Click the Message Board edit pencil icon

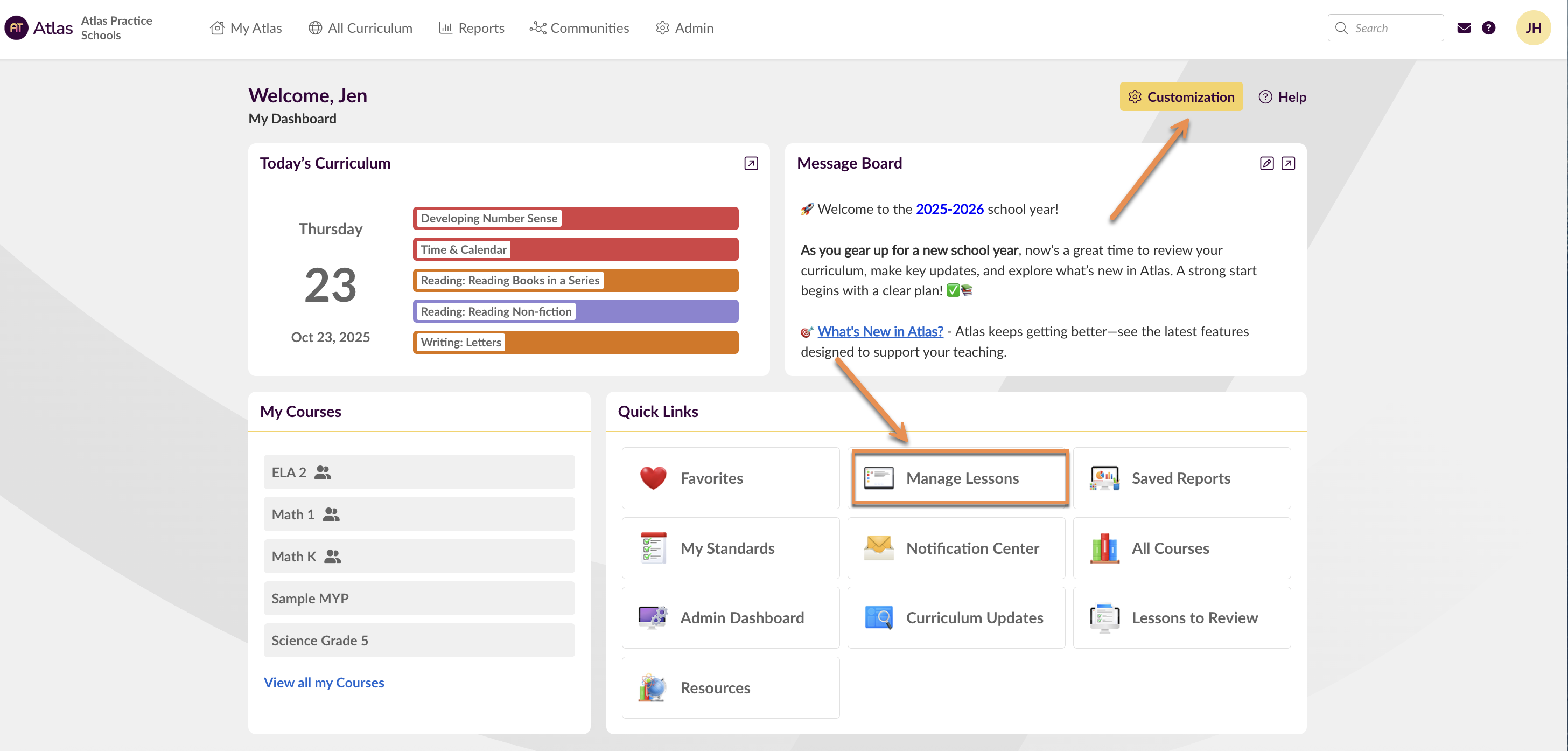[1266, 163]
